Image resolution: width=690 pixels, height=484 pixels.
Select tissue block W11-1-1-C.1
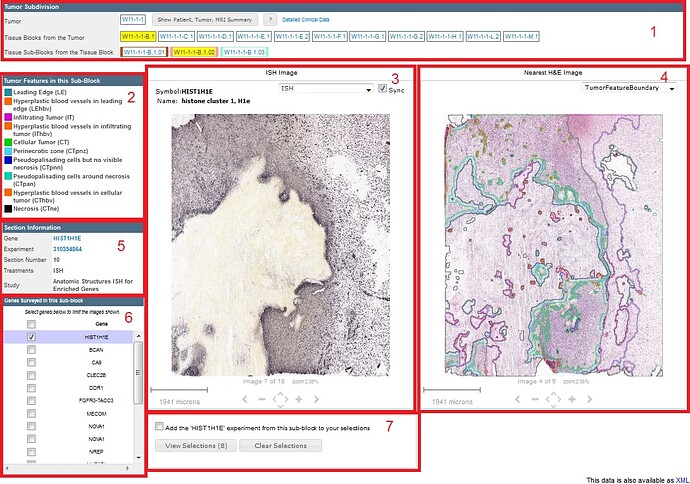point(176,37)
